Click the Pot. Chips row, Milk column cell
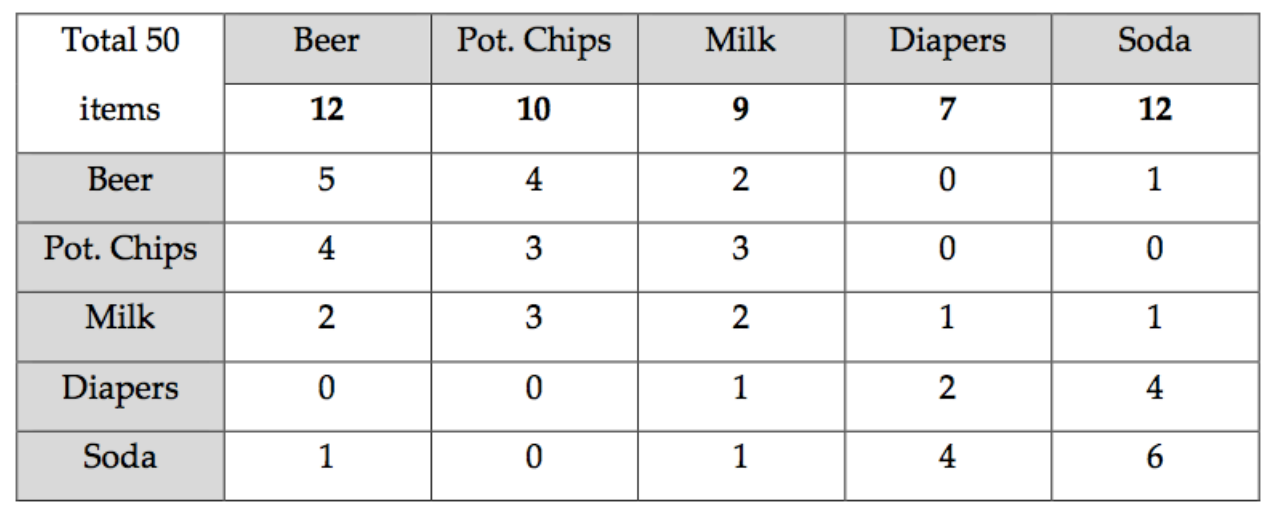Image resolution: width=1274 pixels, height=514 pixels. point(740,250)
